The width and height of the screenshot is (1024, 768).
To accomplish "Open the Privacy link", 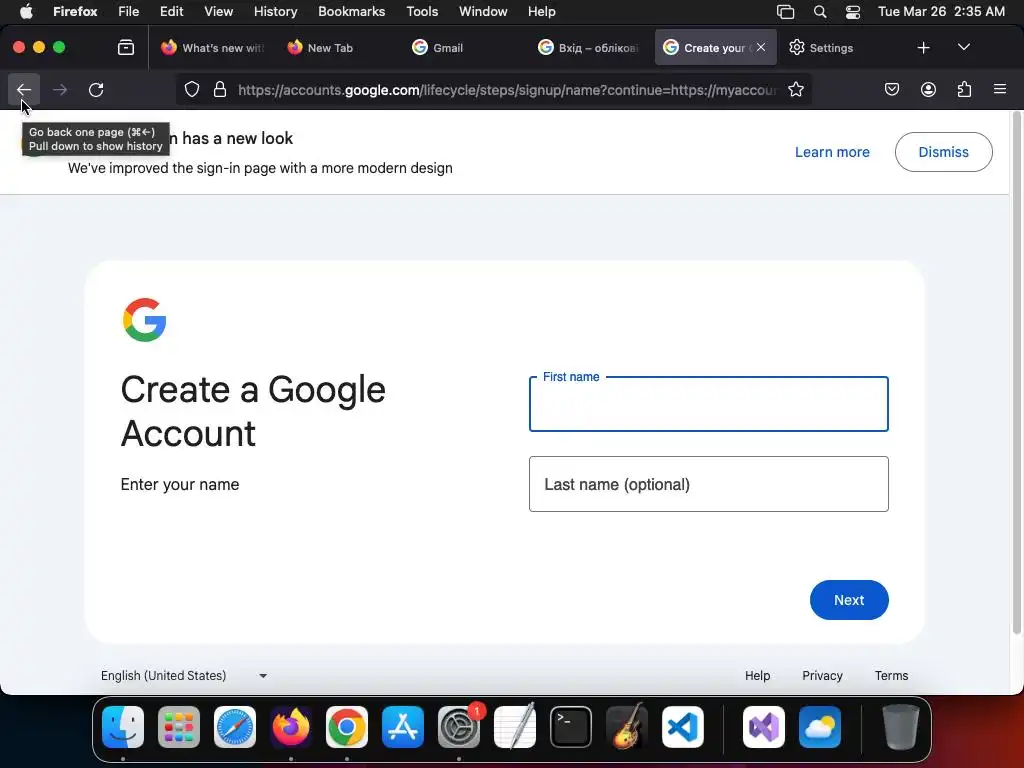I will tap(822, 675).
